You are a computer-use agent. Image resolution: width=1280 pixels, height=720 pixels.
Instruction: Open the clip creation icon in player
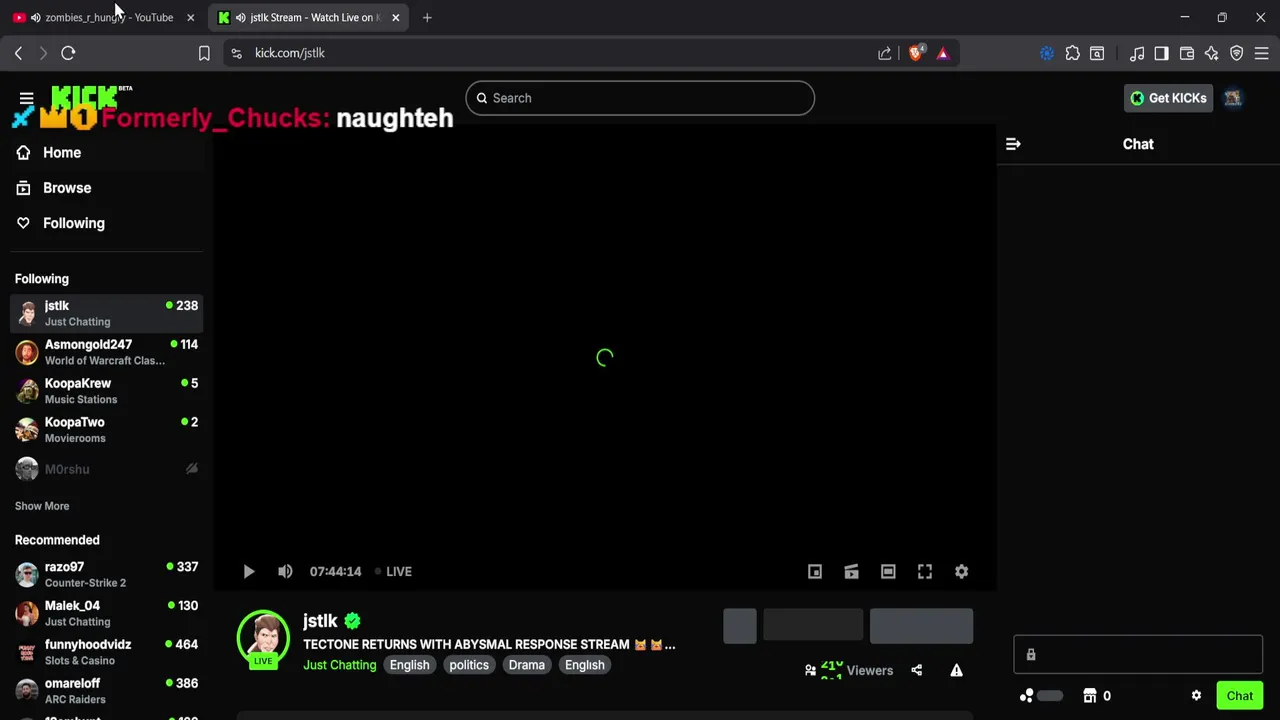[x=851, y=571]
